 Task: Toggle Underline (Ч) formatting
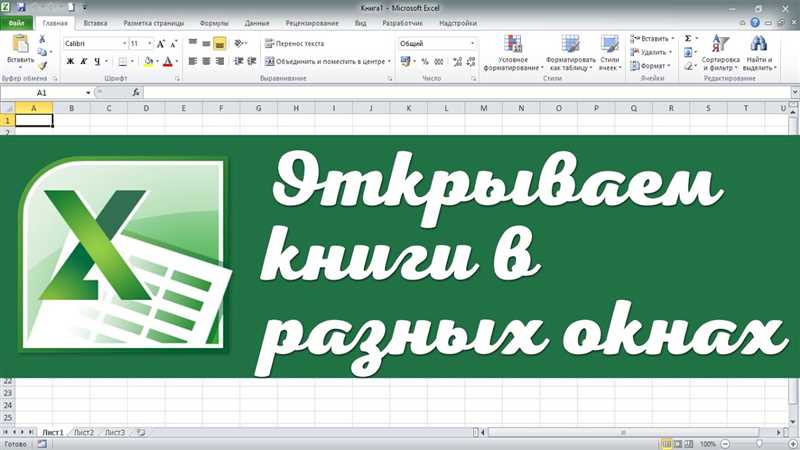click(97, 61)
